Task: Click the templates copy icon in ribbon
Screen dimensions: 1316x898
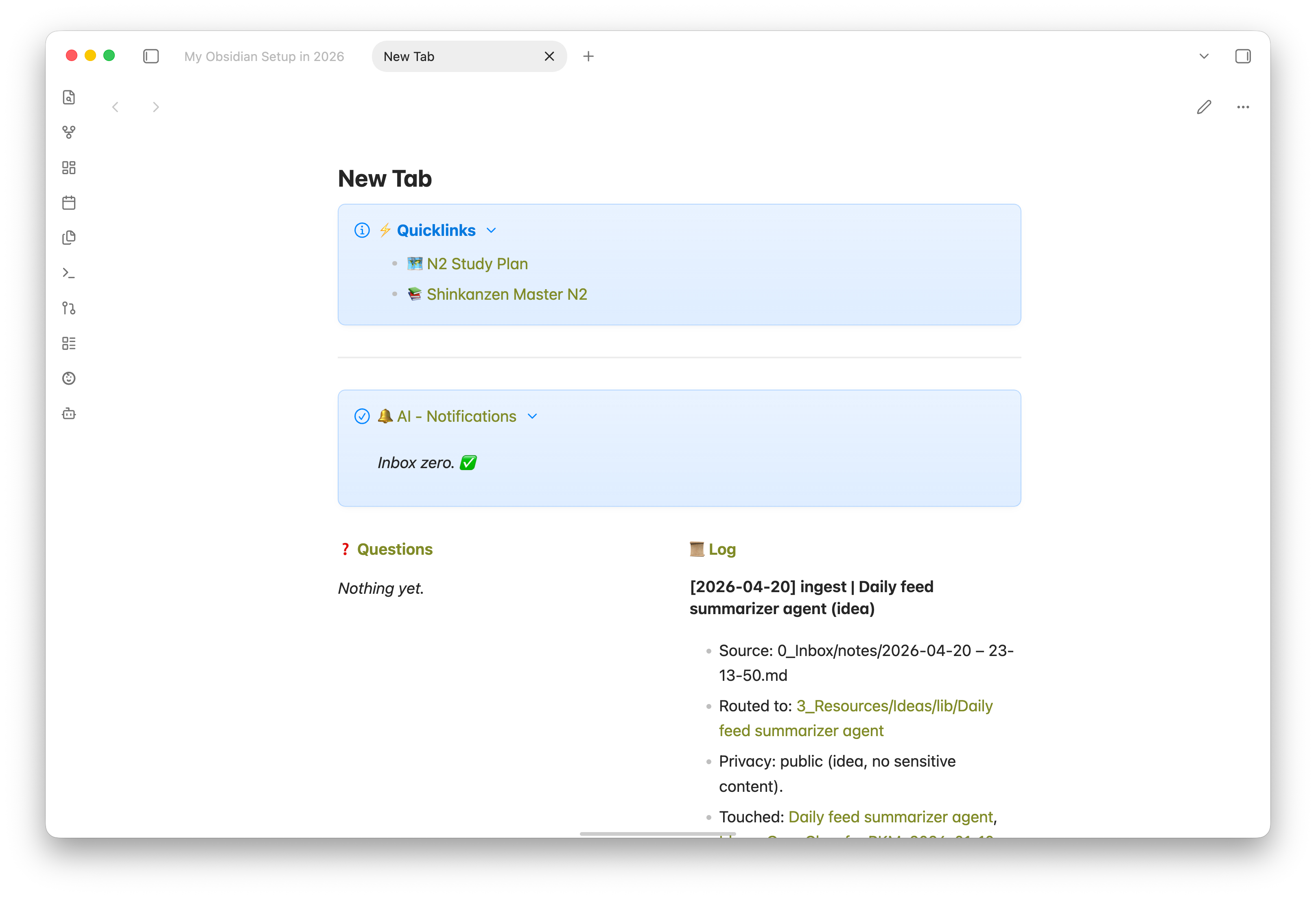Action: (68, 238)
